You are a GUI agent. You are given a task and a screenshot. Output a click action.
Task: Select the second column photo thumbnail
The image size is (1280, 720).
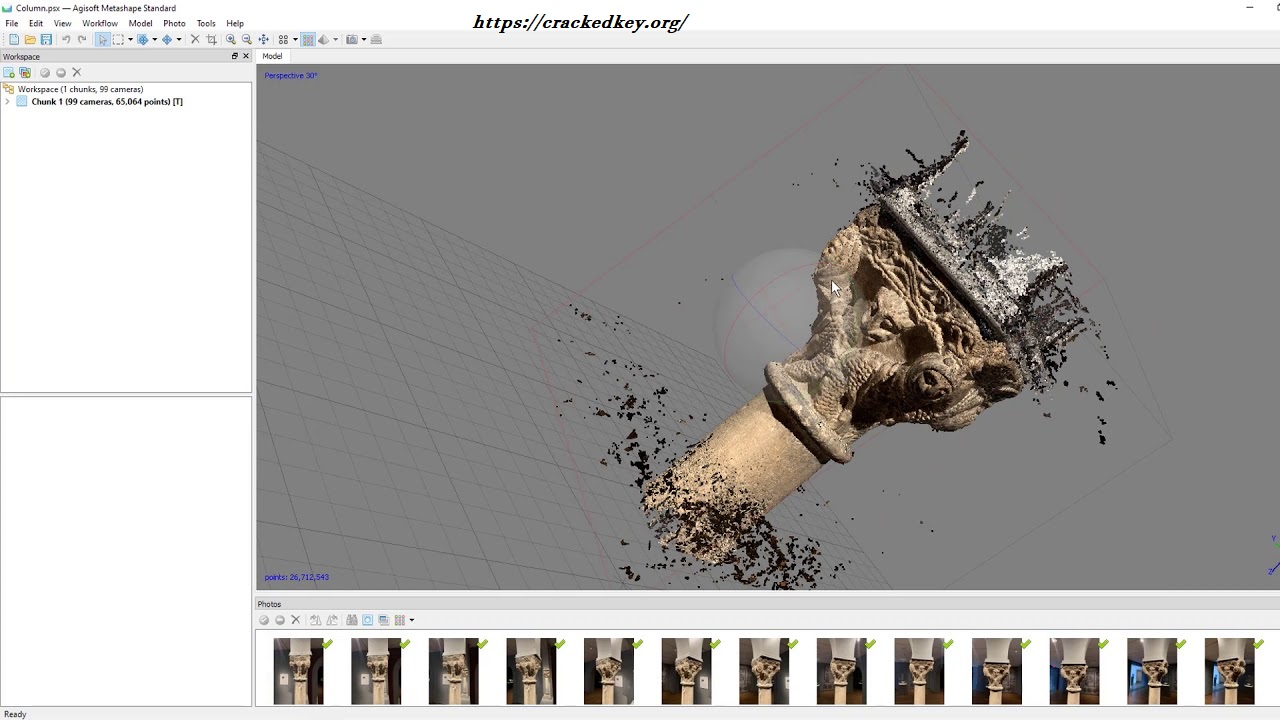pos(376,671)
